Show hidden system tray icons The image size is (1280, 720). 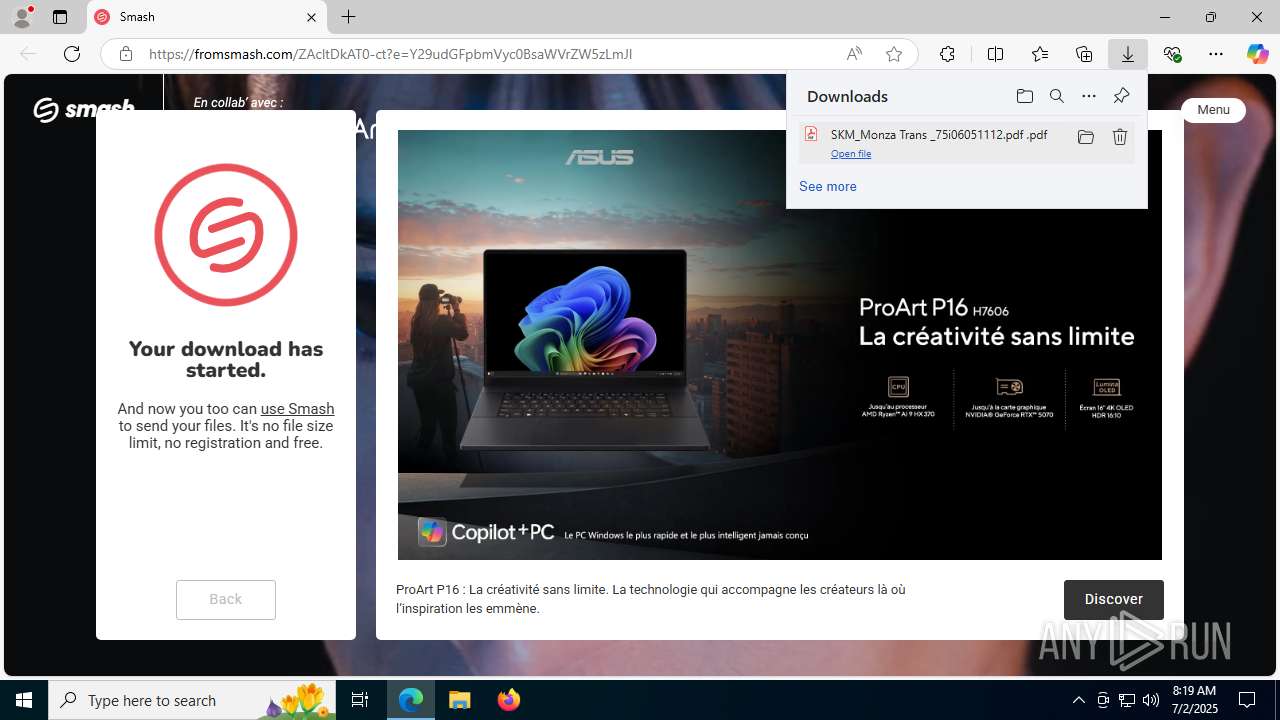[1078, 700]
